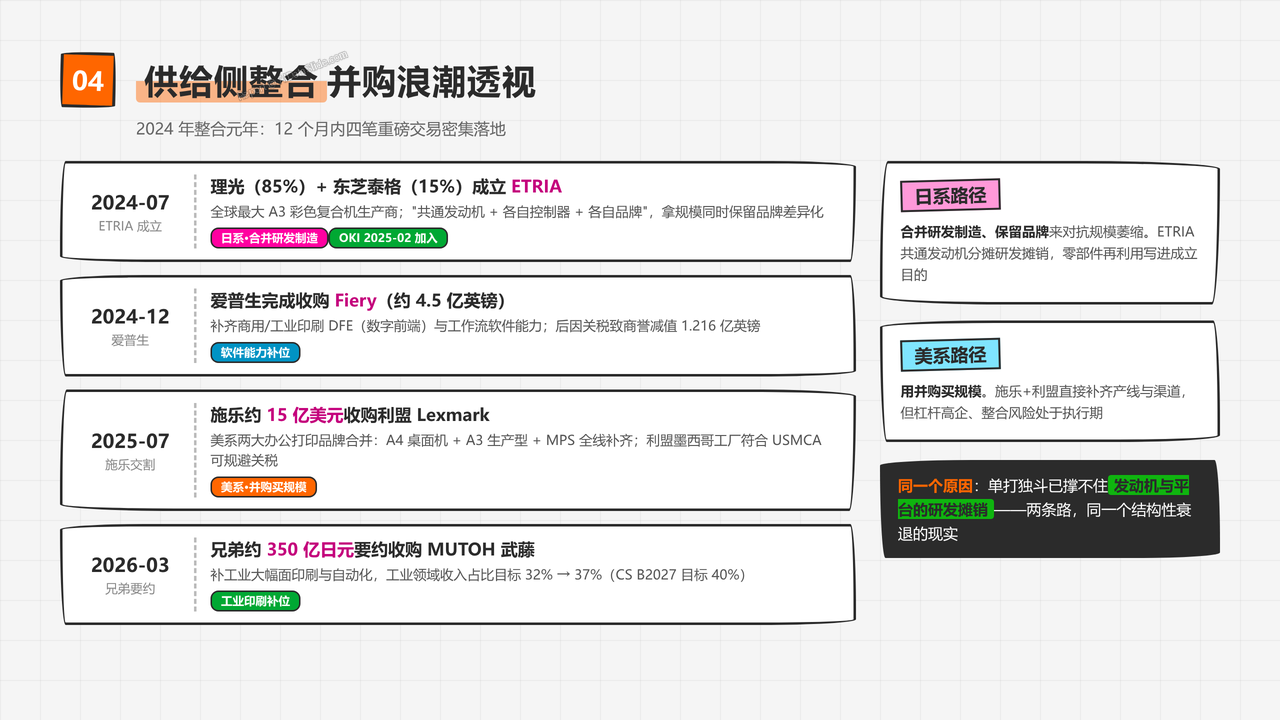This screenshot has width=1280, height=720.
Task: Click the headline 爱普生完成收购 Fiery（约 4.5 亿英镑）
Action: 363,300
